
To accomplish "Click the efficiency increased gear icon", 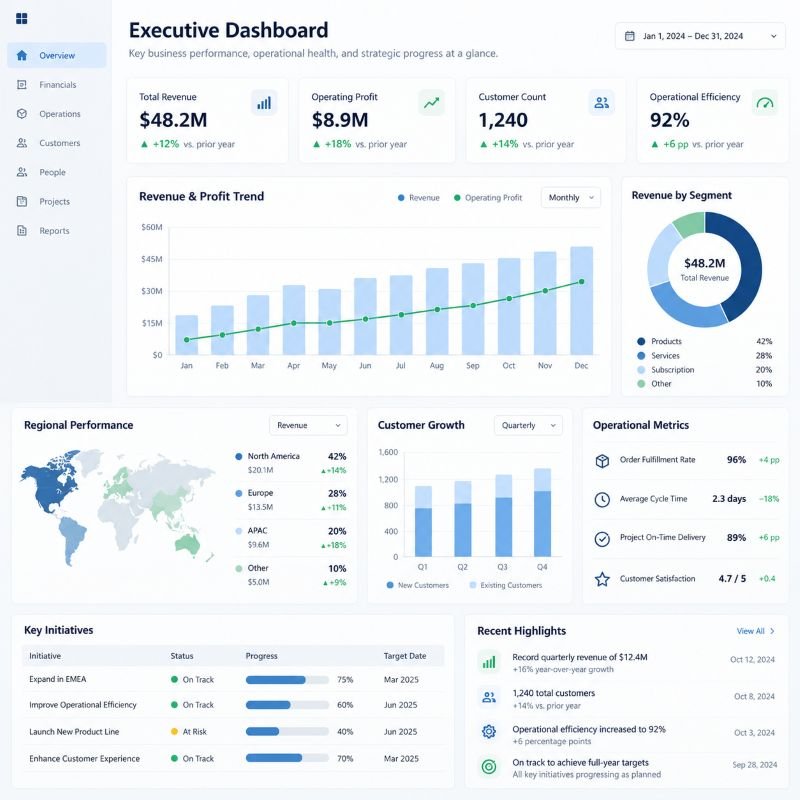I will [x=489, y=732].
